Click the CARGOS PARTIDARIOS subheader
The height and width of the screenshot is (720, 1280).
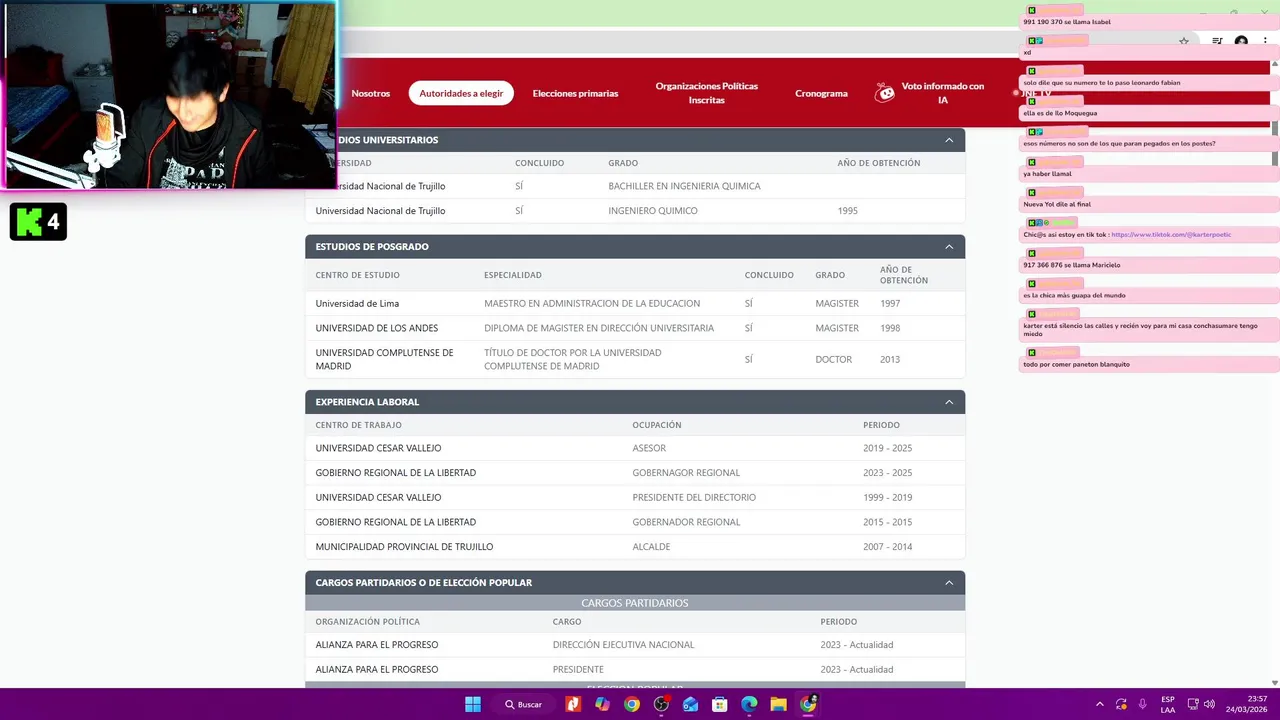click(635, 603)
